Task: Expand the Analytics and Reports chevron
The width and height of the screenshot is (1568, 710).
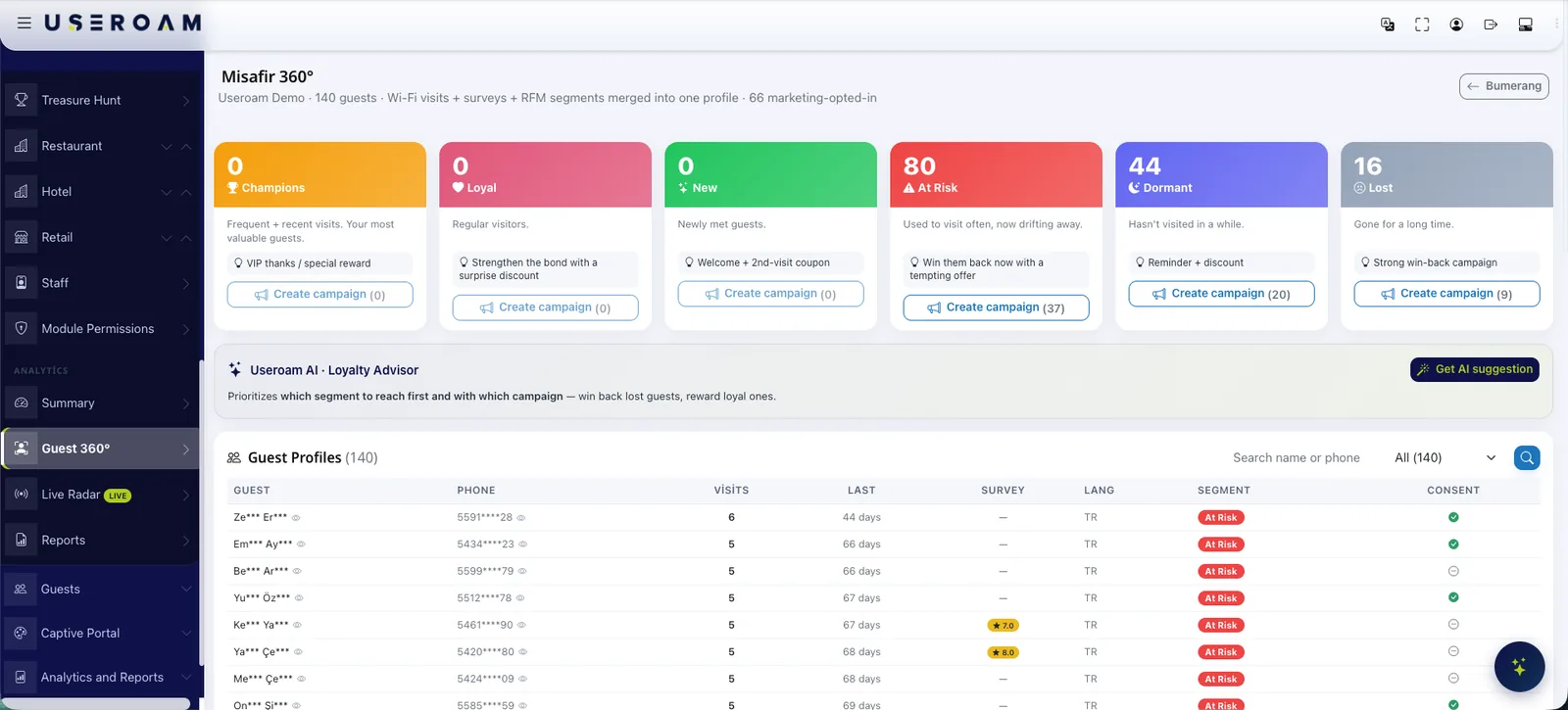Action: tap(186, 677)
